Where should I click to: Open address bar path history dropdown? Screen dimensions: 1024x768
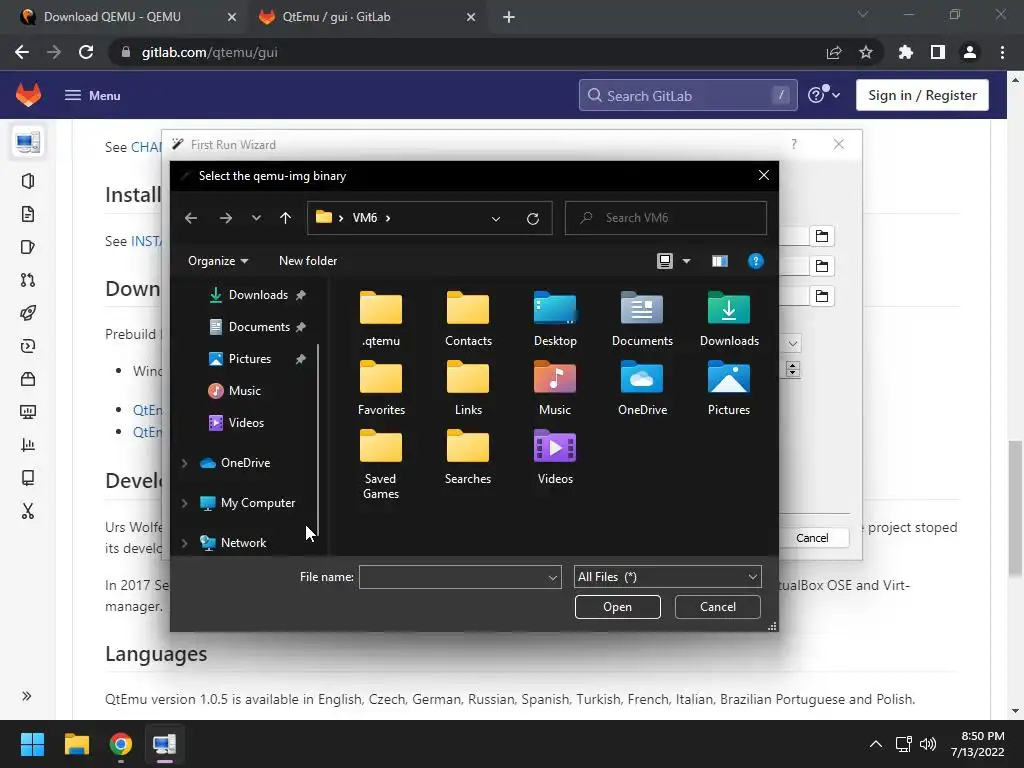click(x=496, y=219)
